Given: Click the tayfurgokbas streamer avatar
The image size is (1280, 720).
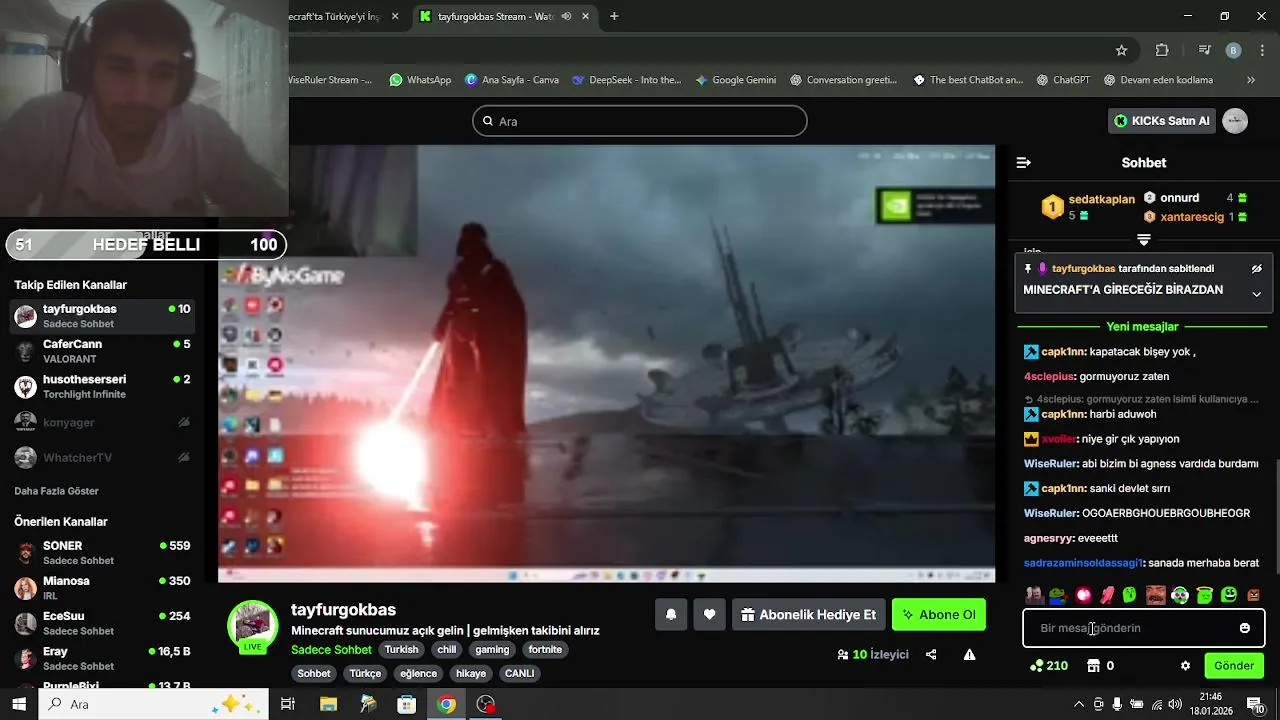Looking at the screenshot, I should tap(253, 625).
